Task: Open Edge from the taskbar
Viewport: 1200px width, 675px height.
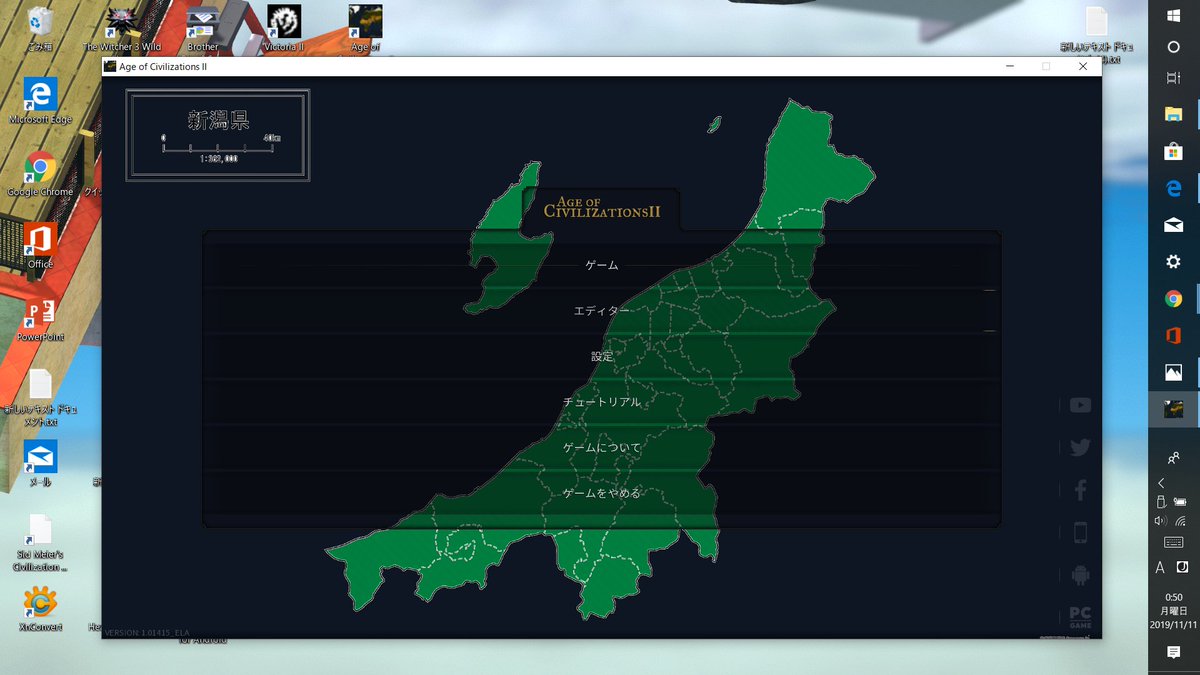Action: (1174, 188)
